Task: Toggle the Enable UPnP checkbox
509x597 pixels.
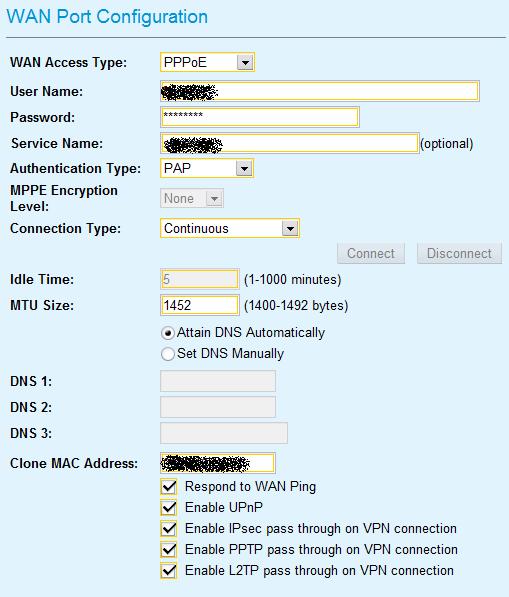Action: pos(169,508)
